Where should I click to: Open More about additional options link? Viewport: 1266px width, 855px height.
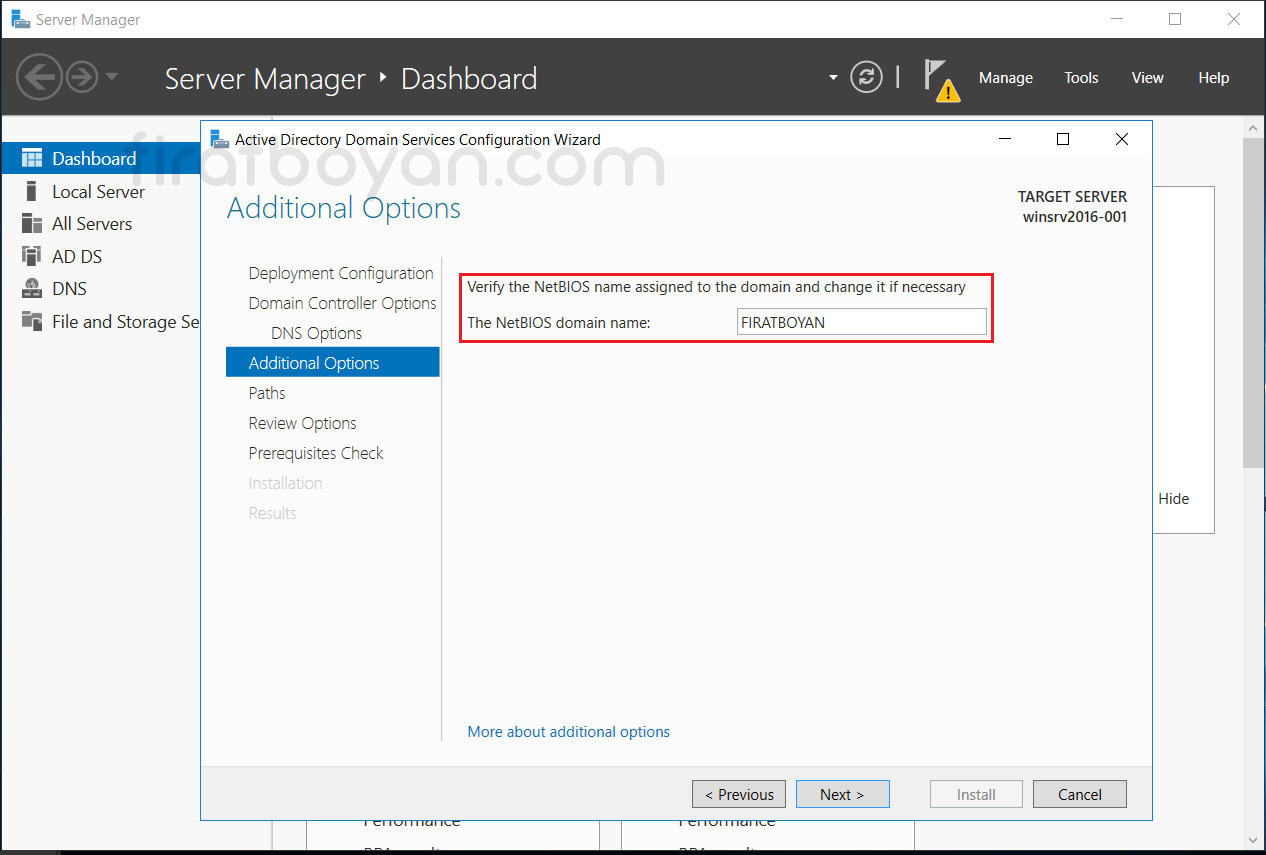click(x=568, y=731)
